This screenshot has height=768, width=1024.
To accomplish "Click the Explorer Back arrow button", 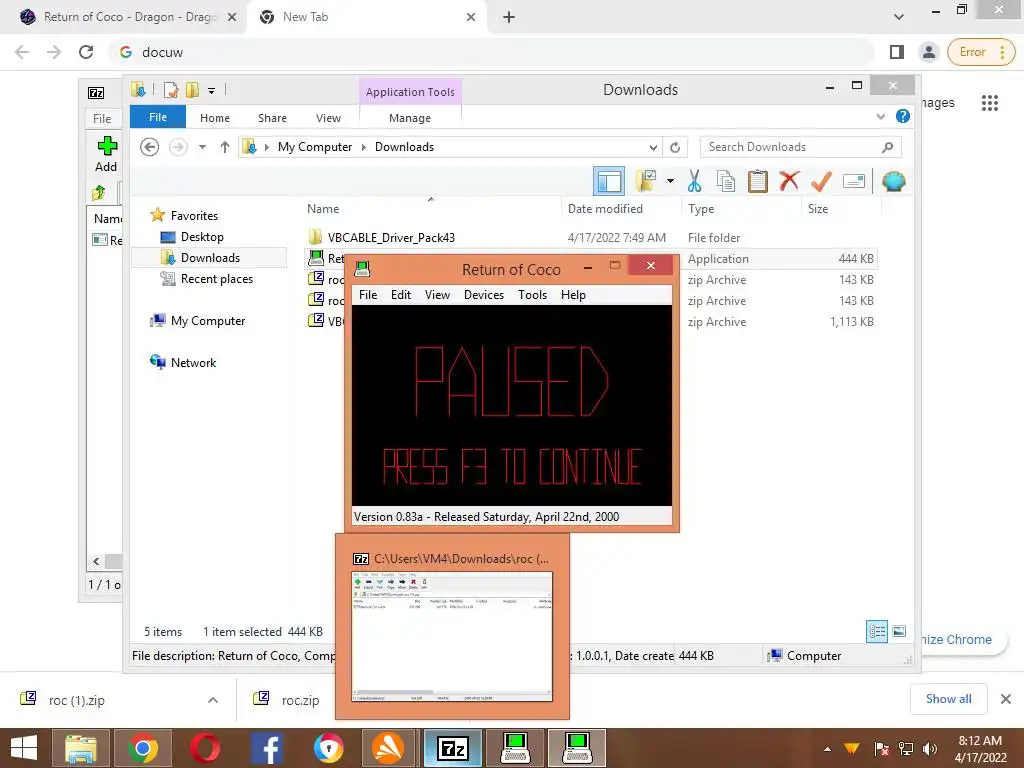I will point(150,147).
